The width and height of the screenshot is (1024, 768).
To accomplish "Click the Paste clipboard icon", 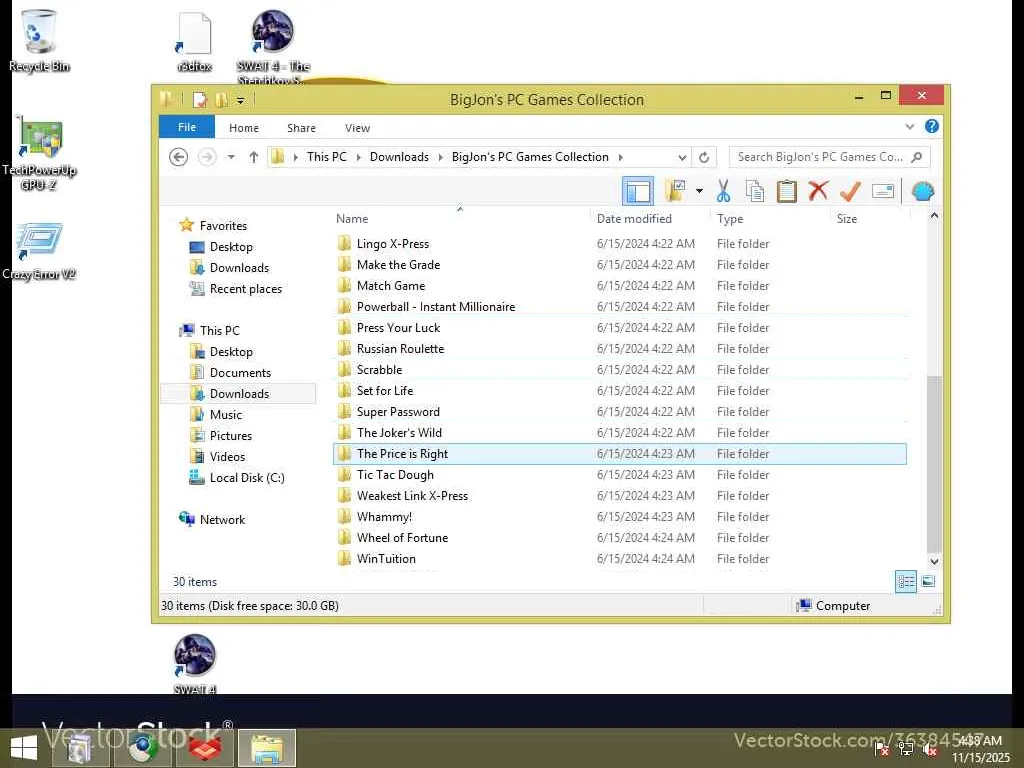I will (x=786, y=191).
